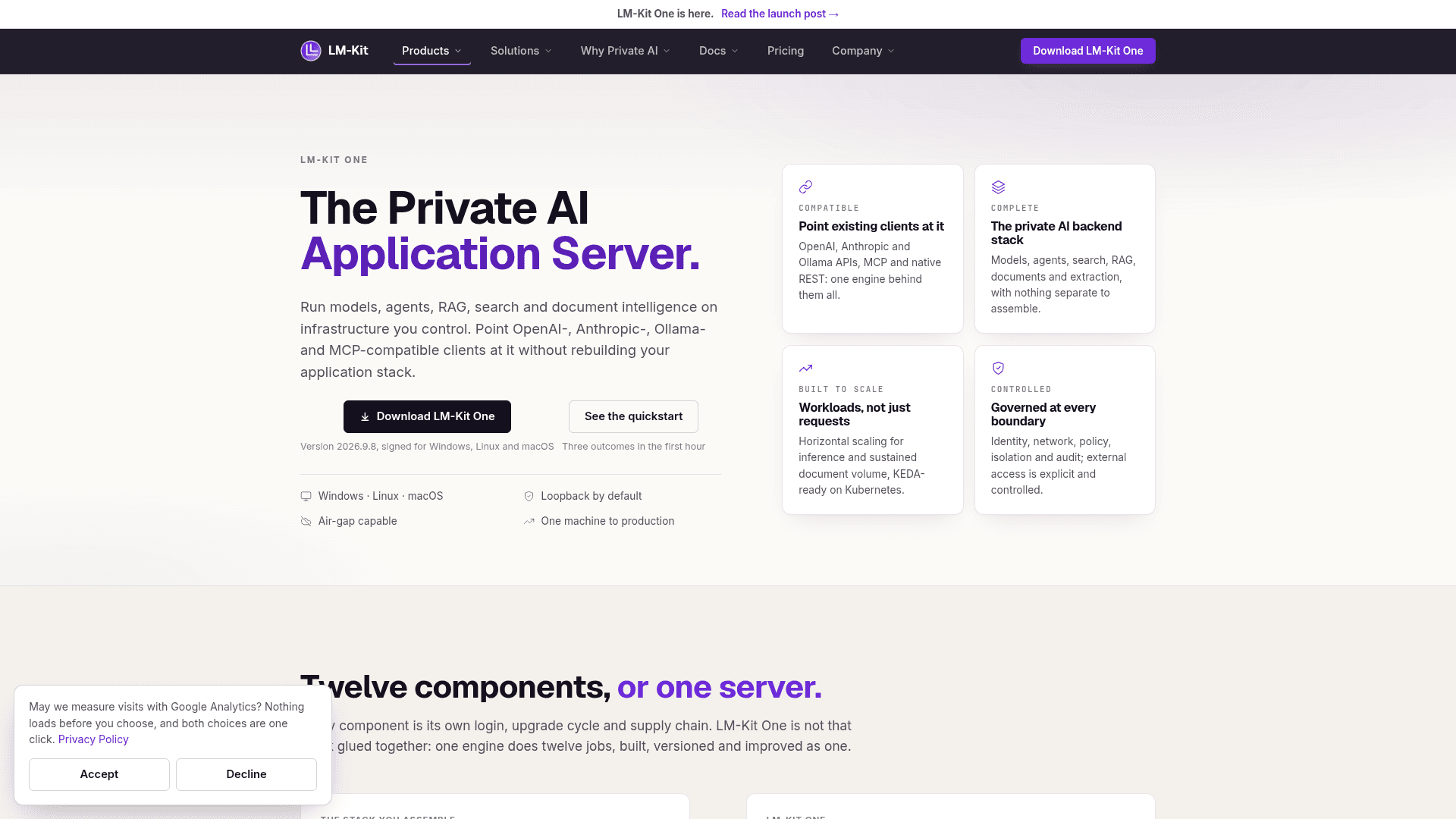
Task: Click the LM-Kit logo icon
Action: click(311, 51)
